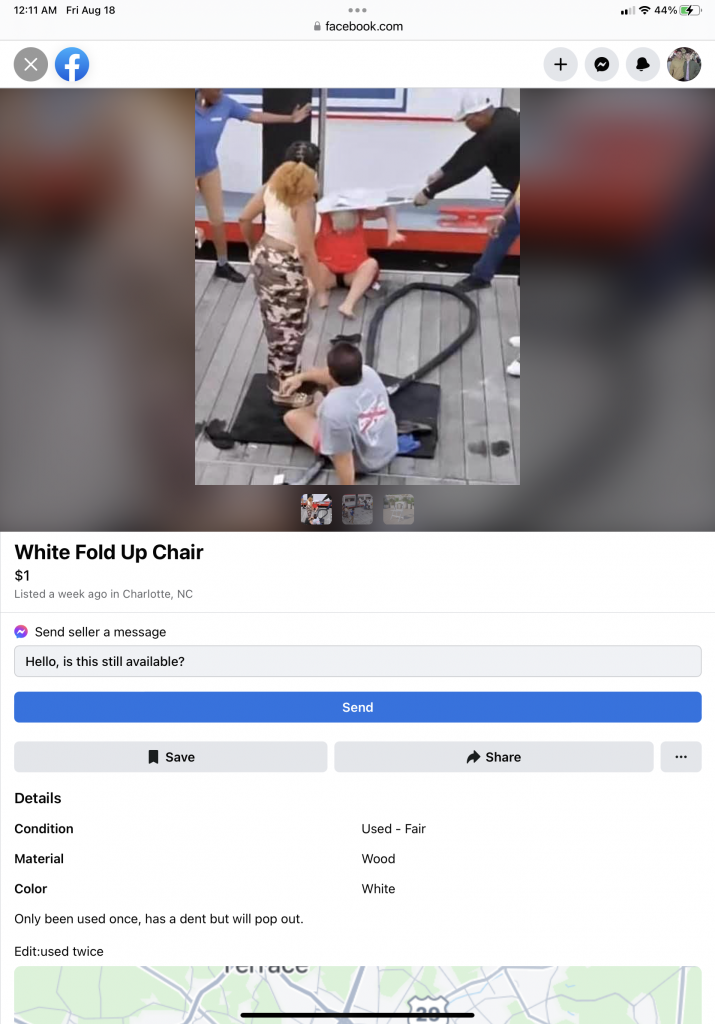Select the third photo thumbnail
Viewport: 715px width, 1024px height.
398,509
